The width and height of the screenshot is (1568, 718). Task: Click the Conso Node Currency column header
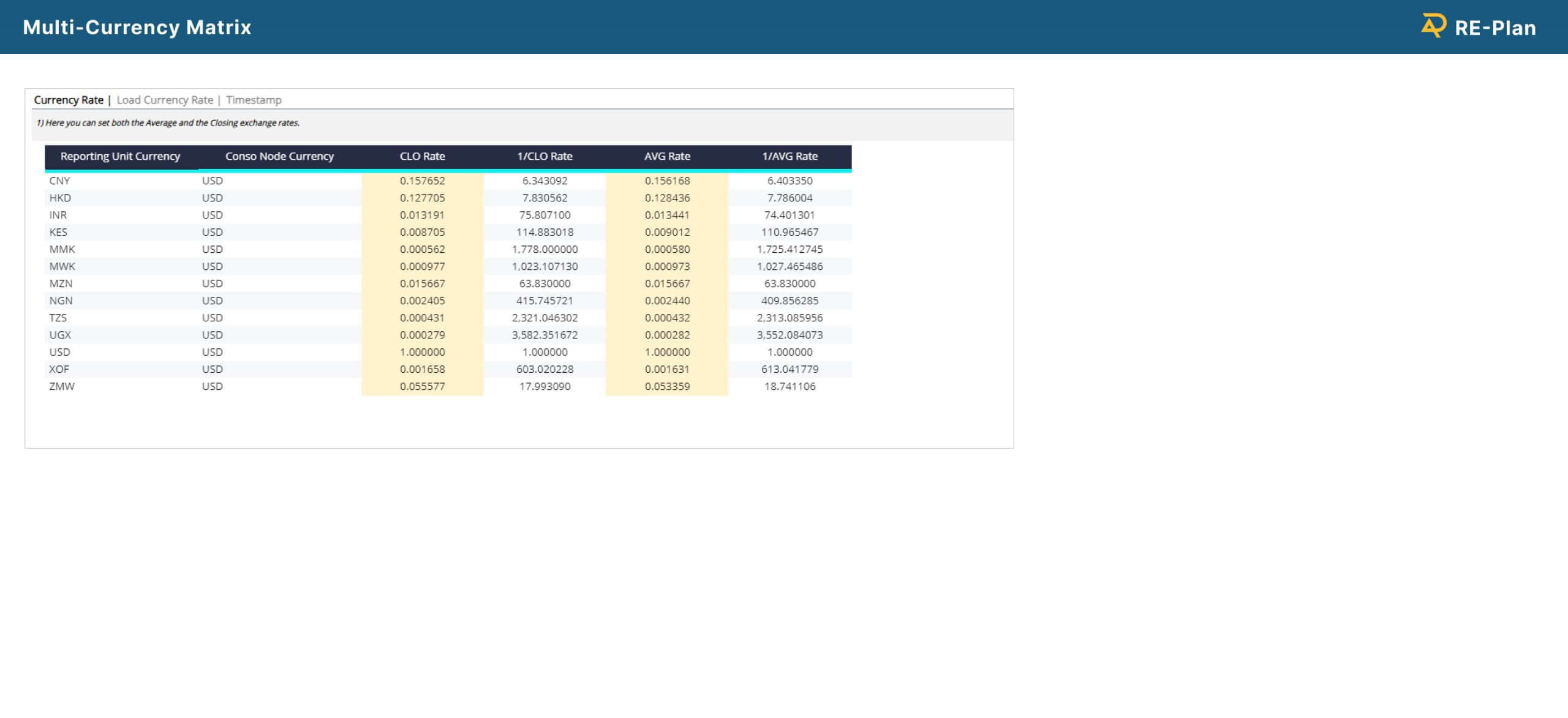pos(279,156)
